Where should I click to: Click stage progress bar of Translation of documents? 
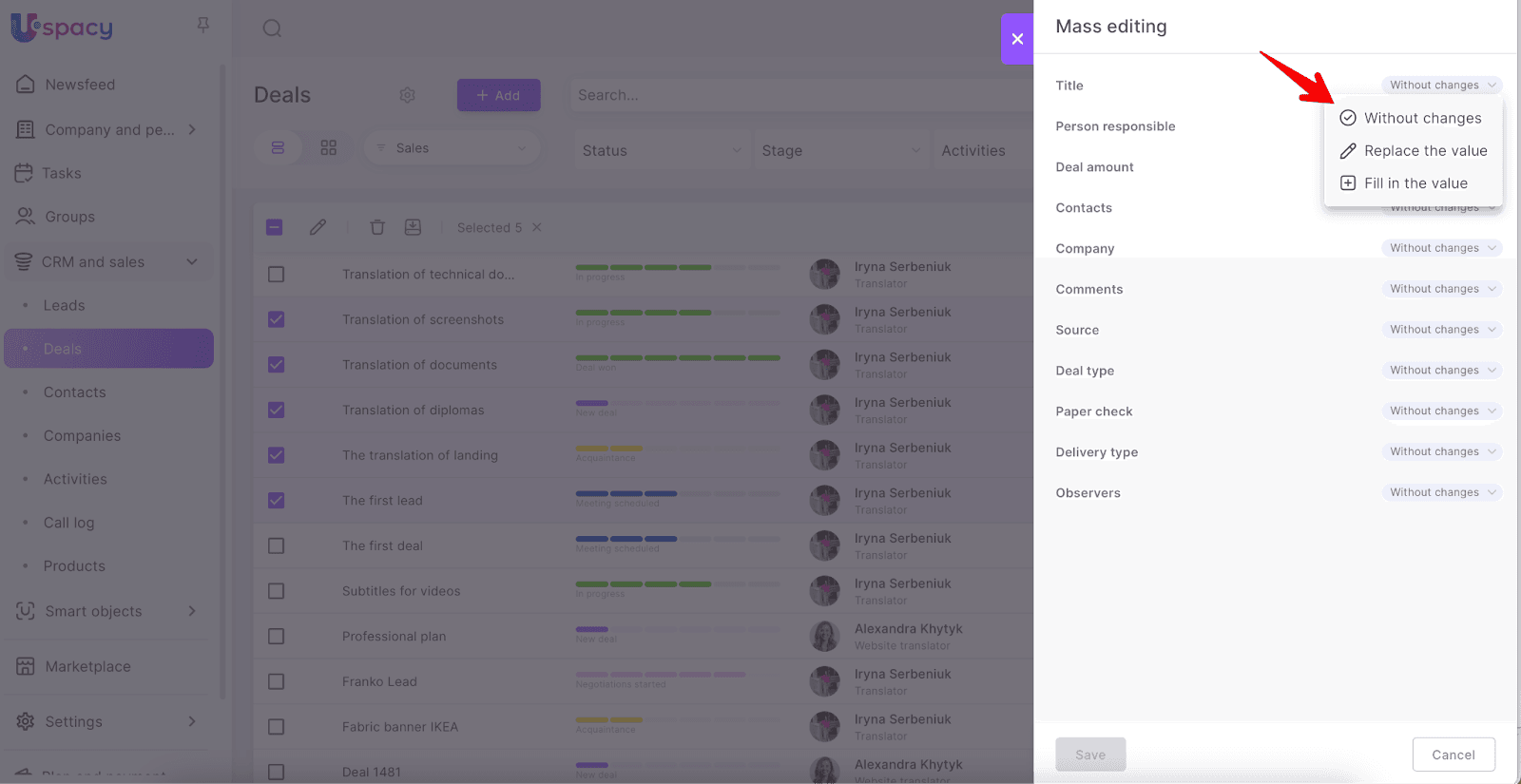678,358
